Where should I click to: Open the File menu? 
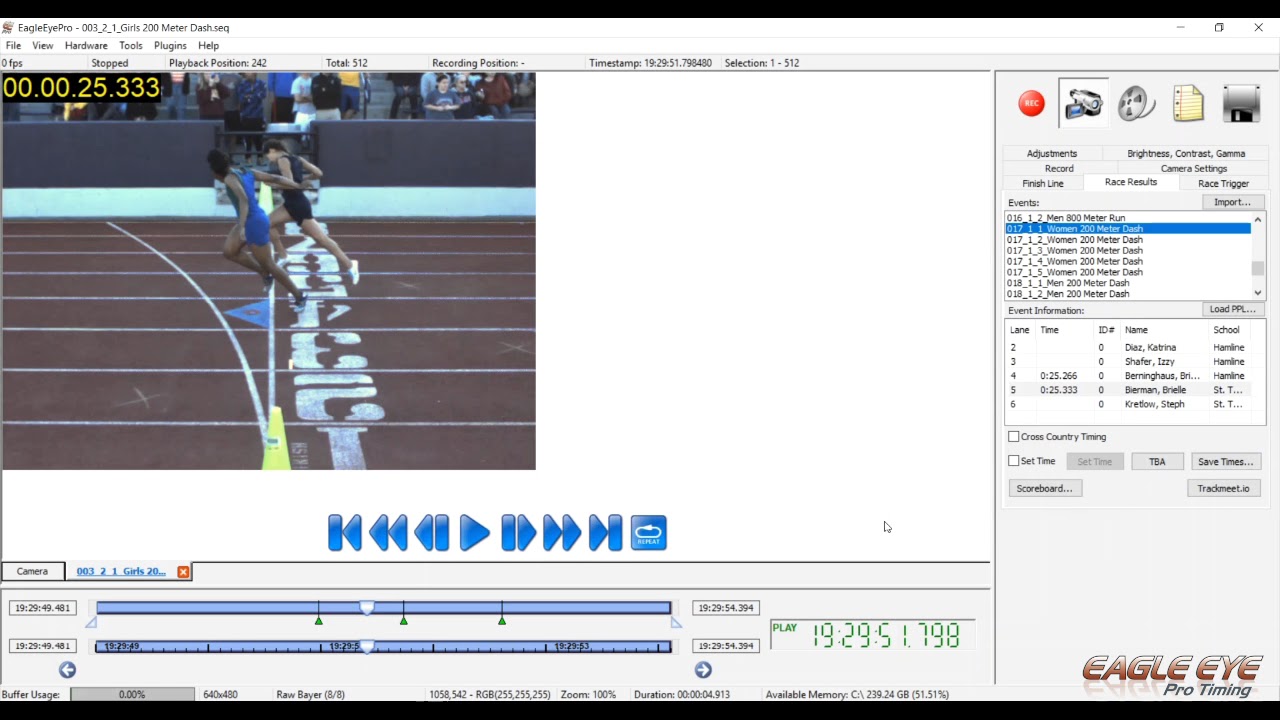(13, 46)
